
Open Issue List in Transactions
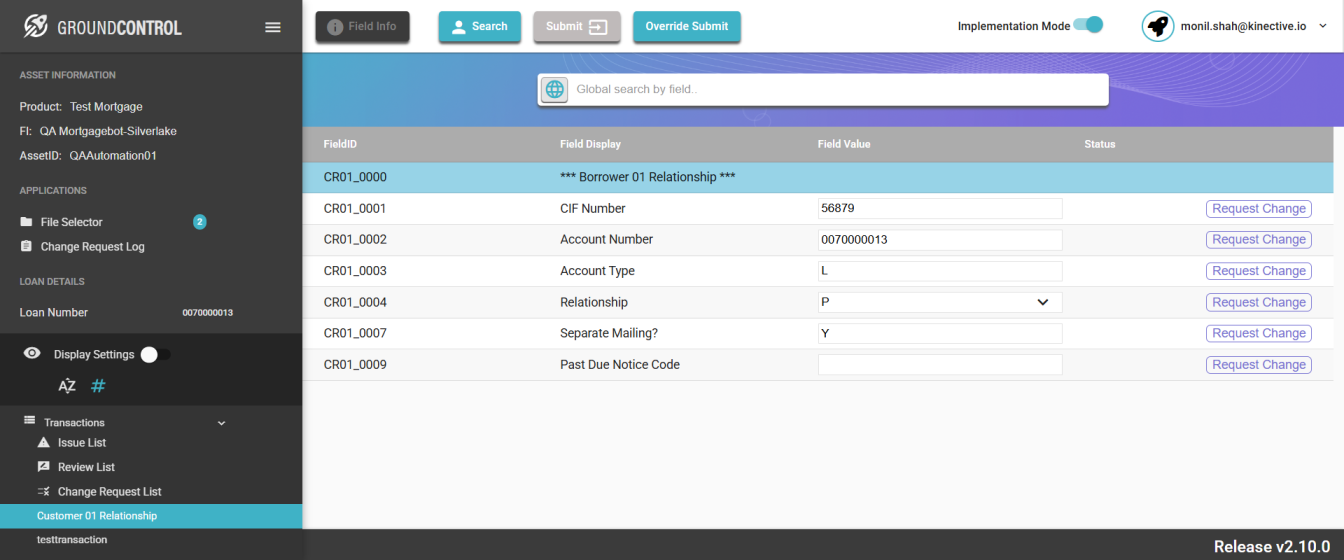pos(81,443)
